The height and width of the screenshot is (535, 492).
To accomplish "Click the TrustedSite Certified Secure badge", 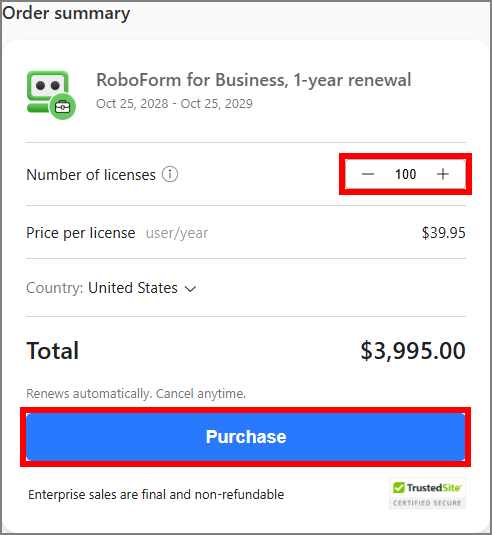I will [x=427, y=493].
